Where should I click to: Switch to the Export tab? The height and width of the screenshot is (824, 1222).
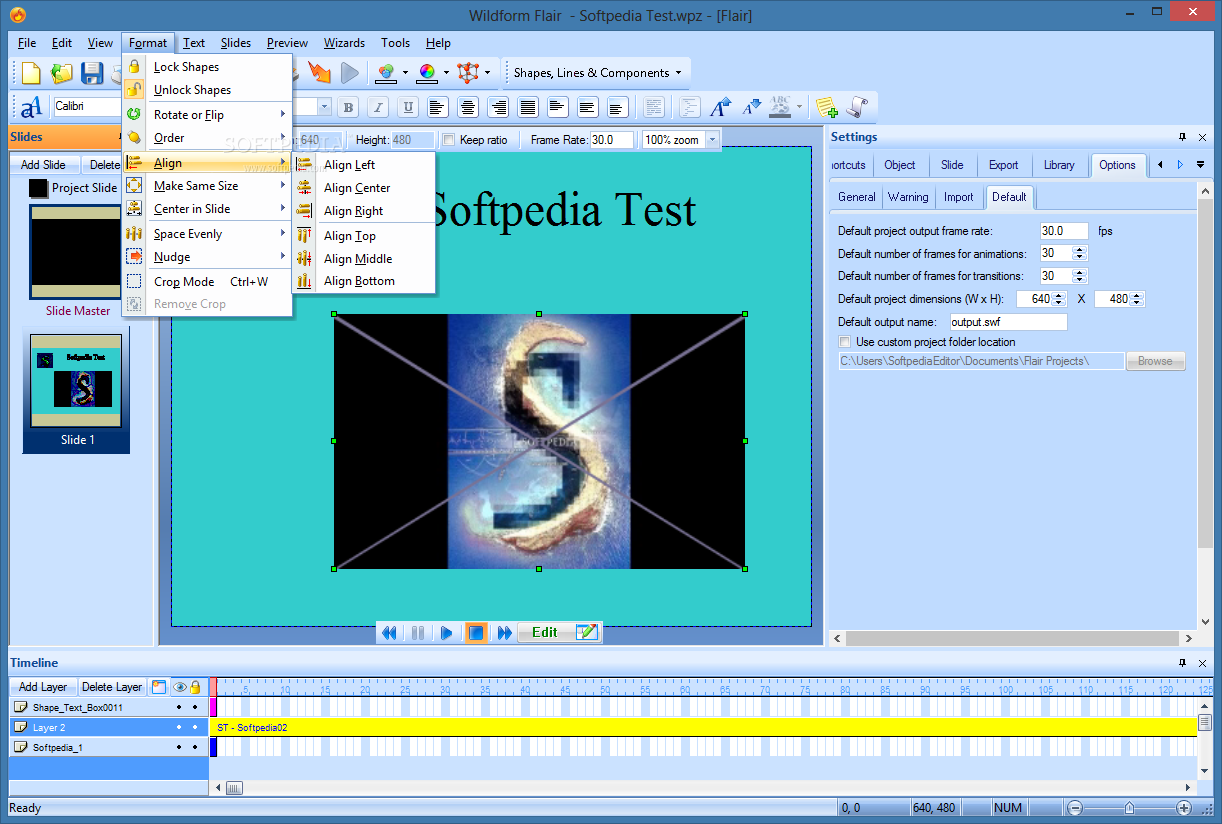pyautogui.click(x=1003, y=165)
